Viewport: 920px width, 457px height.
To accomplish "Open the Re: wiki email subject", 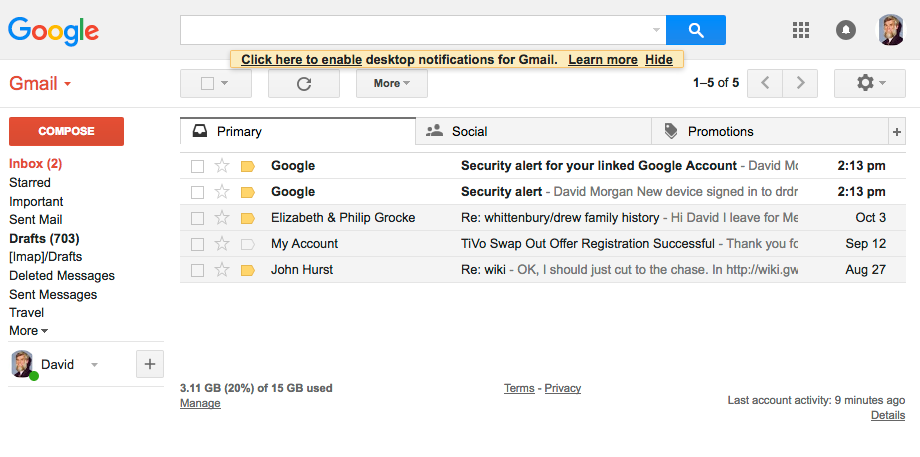I will pyautogui.click(x=481, y=270).
